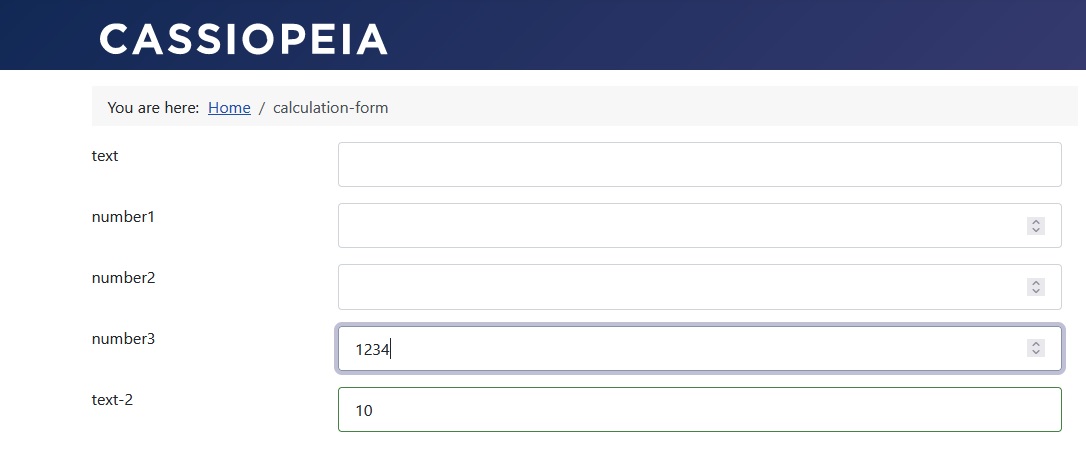This screenshot has height=453, width=1086.
Task: Click the "text-2" field label
Action: point(112,399)
